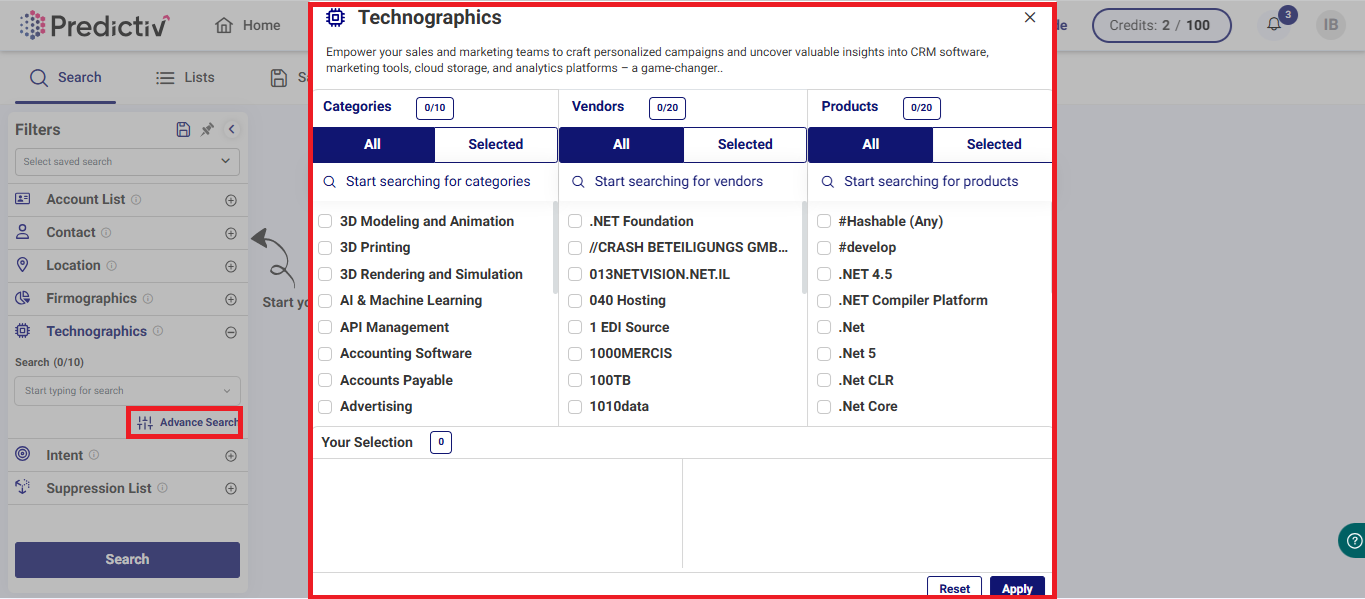
Task: Click the Firmographics info icon
Action: 147,298
